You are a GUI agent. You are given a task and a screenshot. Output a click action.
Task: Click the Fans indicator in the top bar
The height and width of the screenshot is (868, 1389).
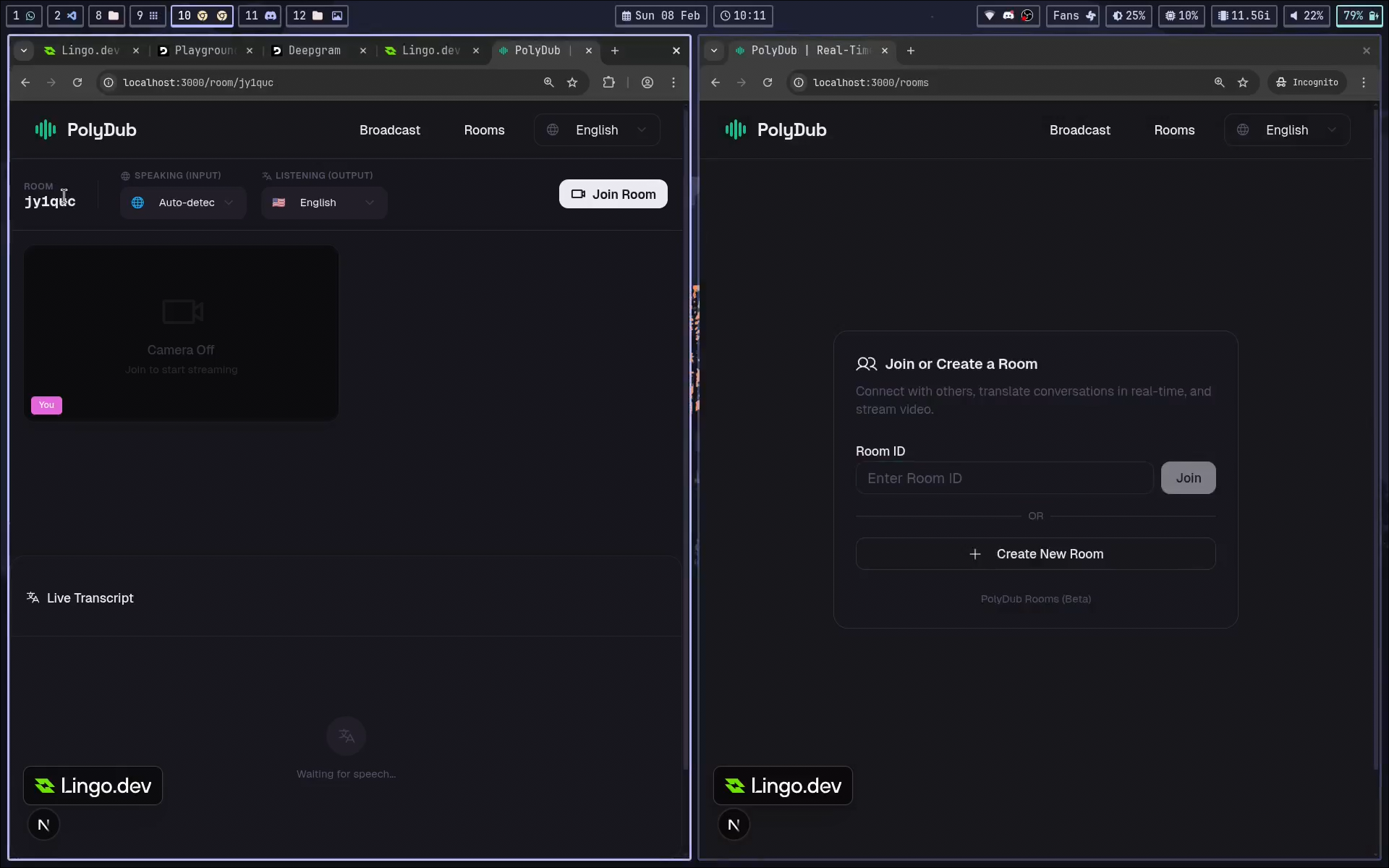click(1073, 16)
